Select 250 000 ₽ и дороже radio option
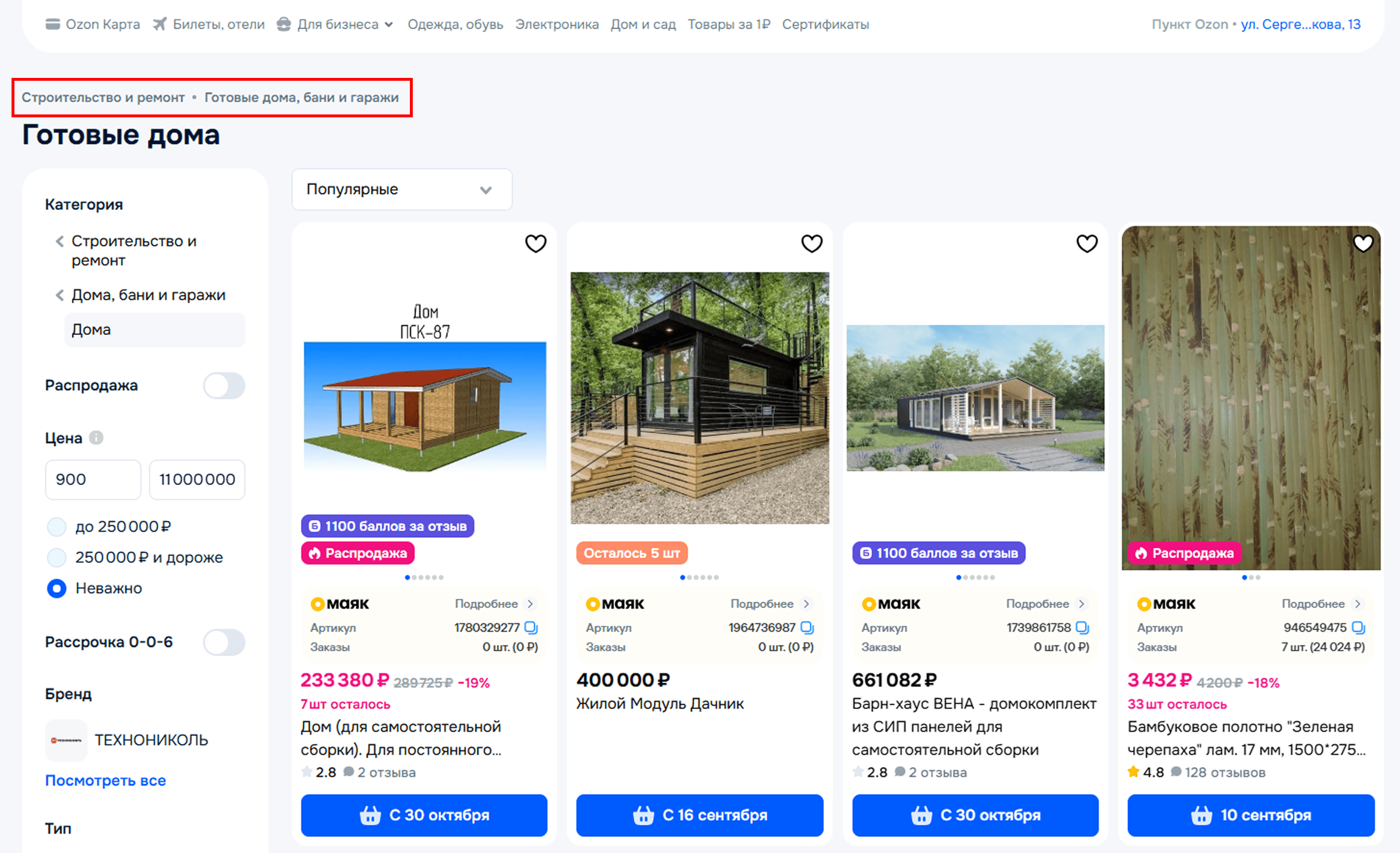1400x853 pixels. 56,558
